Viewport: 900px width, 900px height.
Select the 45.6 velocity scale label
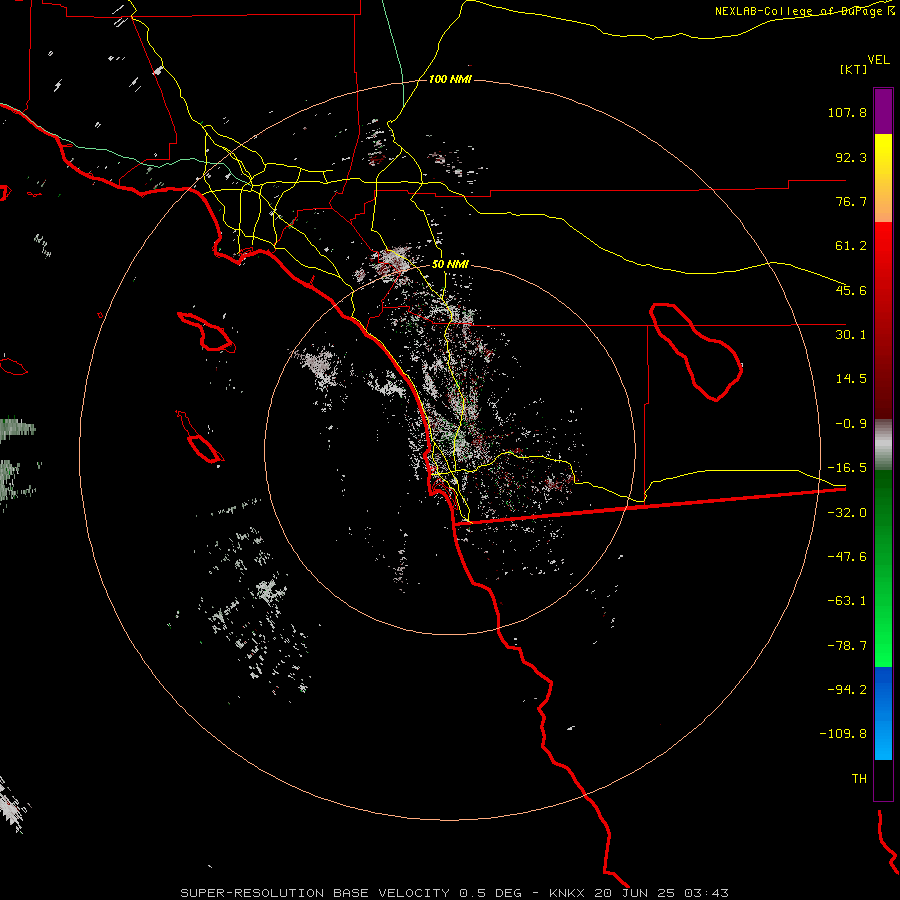[851, 290]
